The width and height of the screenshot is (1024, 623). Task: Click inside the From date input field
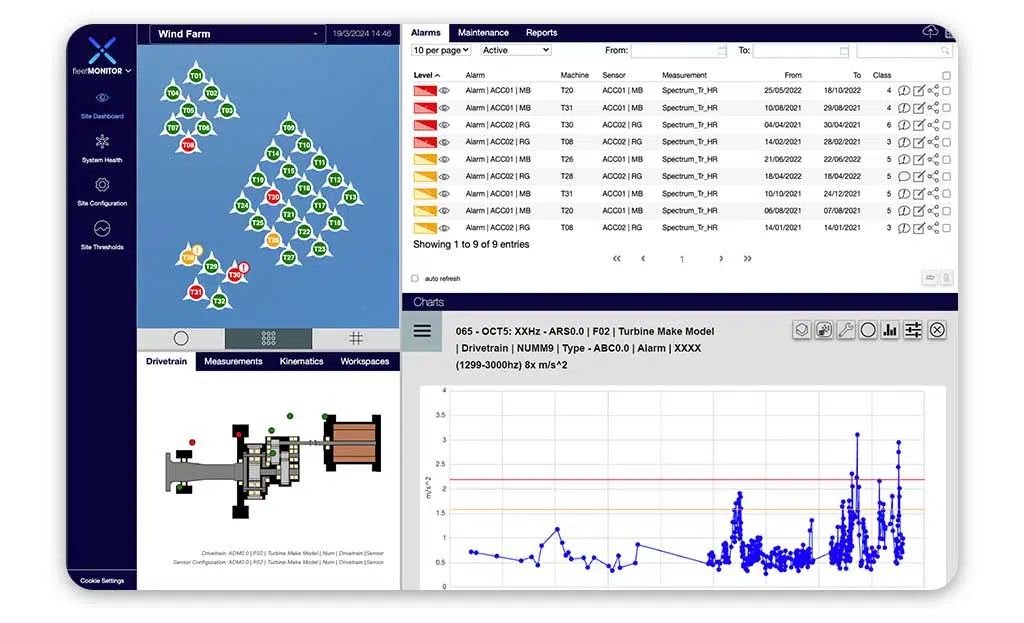pos(680,49)
